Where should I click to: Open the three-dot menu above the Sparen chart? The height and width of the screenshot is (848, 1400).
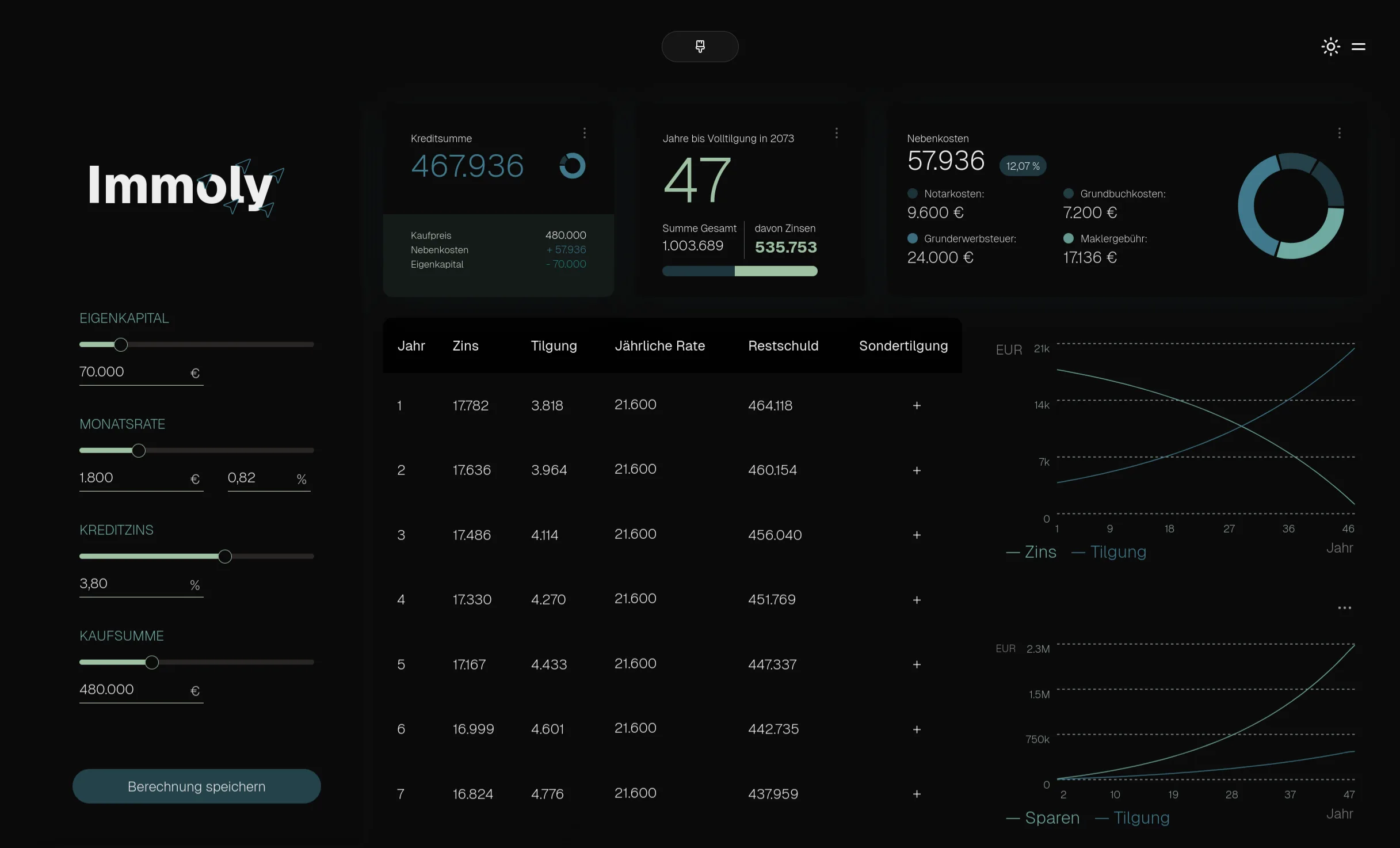pyautogui.click(x=1345, y=608)
